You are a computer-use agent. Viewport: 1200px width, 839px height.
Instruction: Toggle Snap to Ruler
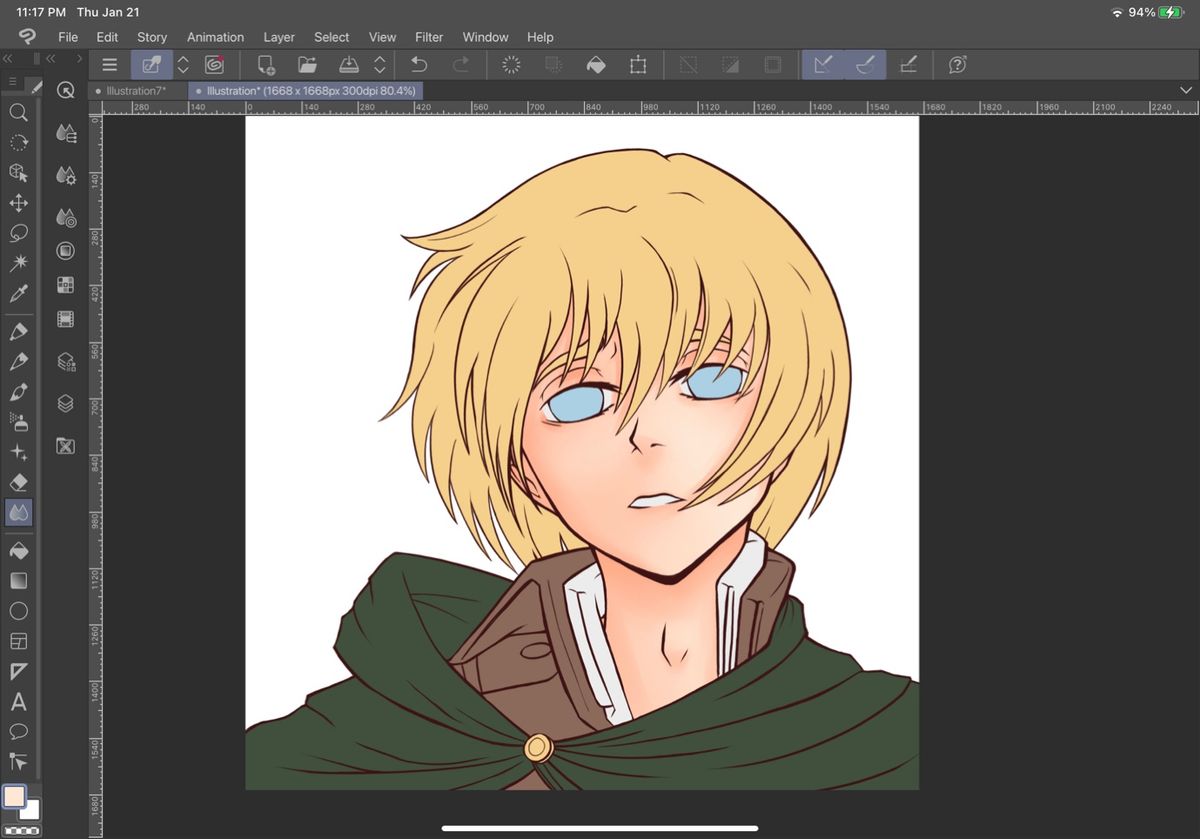(x=823, y=65)
